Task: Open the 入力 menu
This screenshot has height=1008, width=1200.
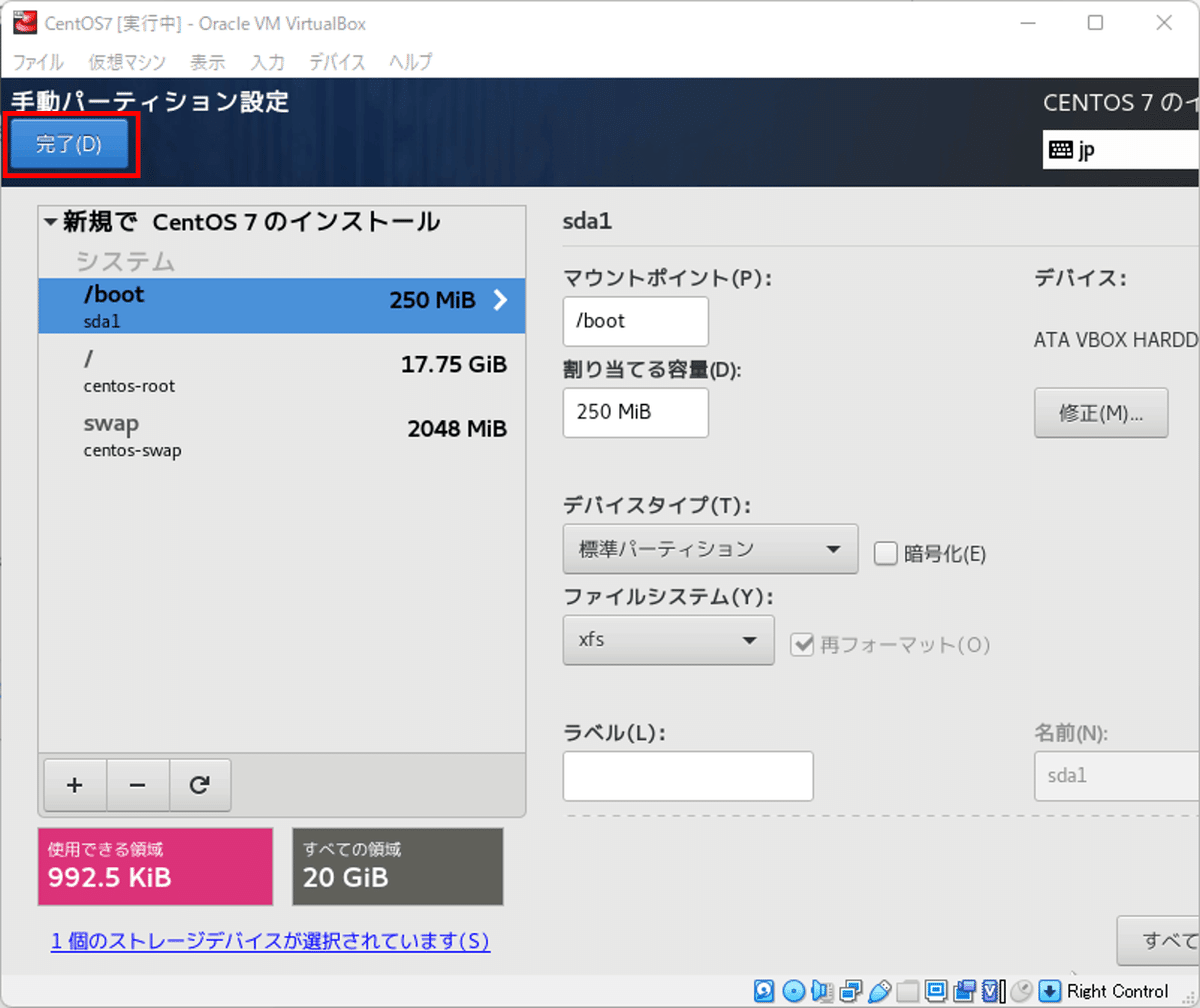Action: coord(268,62)
